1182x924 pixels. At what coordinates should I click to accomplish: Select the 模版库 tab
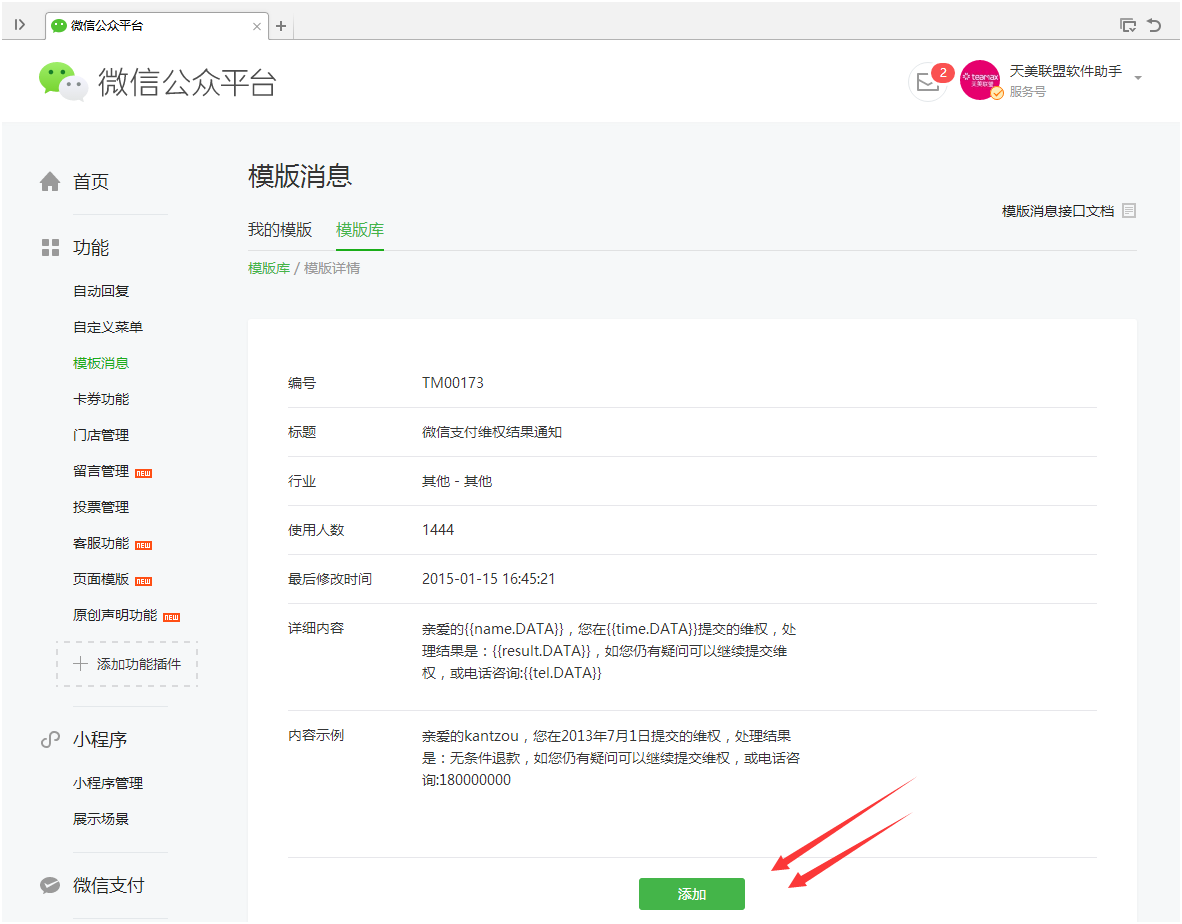pos(360,230)
